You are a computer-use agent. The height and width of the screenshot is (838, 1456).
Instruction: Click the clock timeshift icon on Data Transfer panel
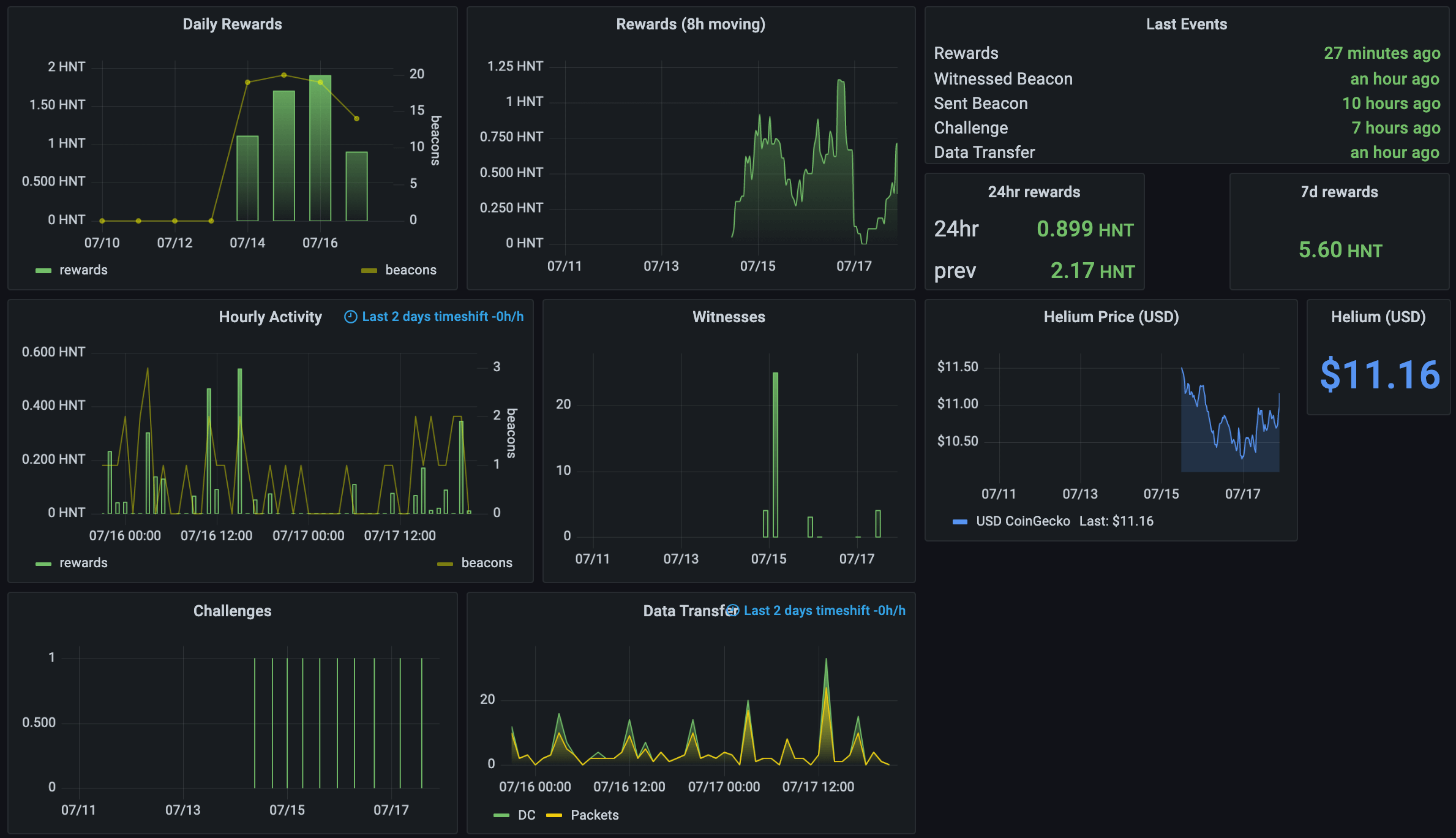[732, 610]
